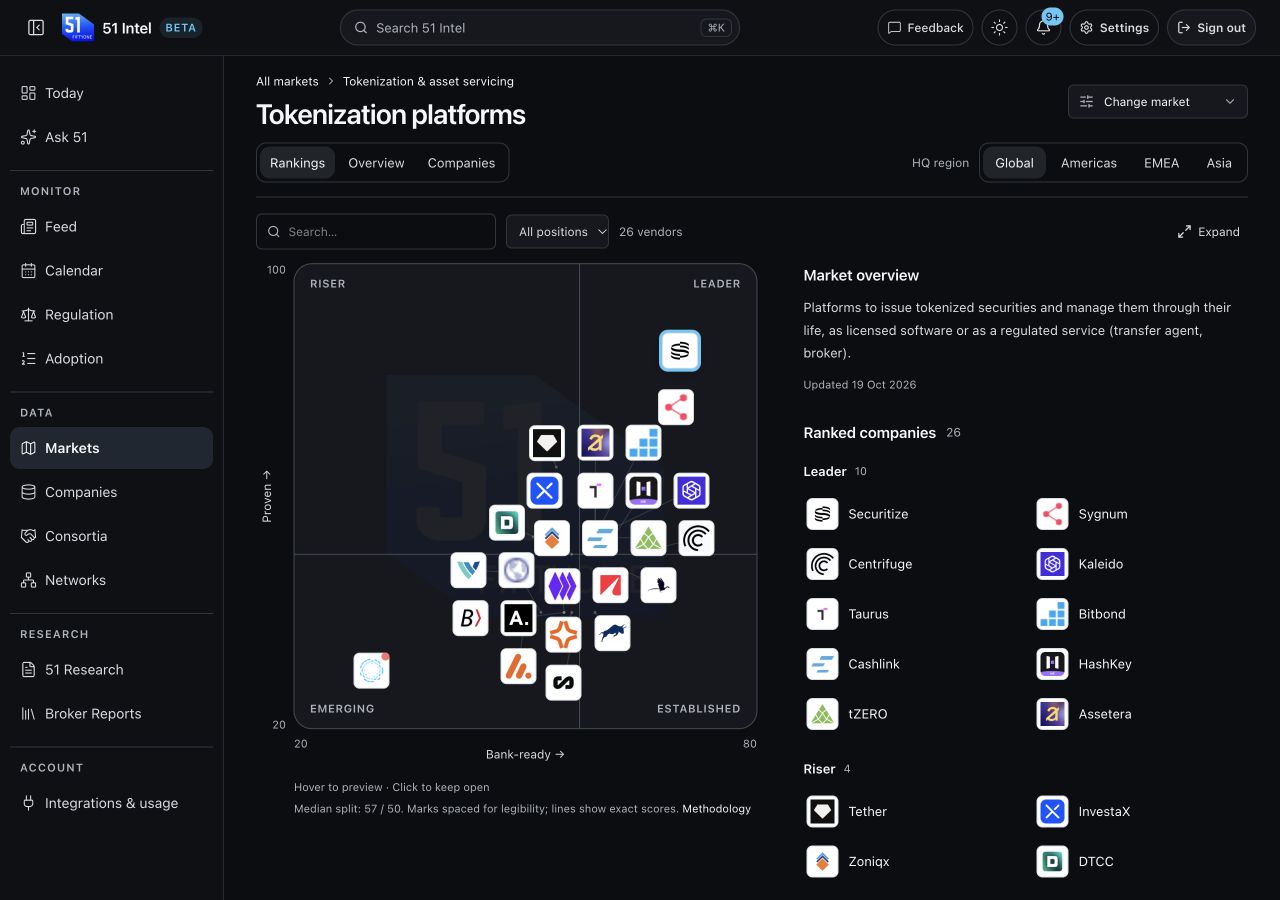Select Americas HQ region
The width and height of the screenshot is (1280, 900).
point(1089,163)
